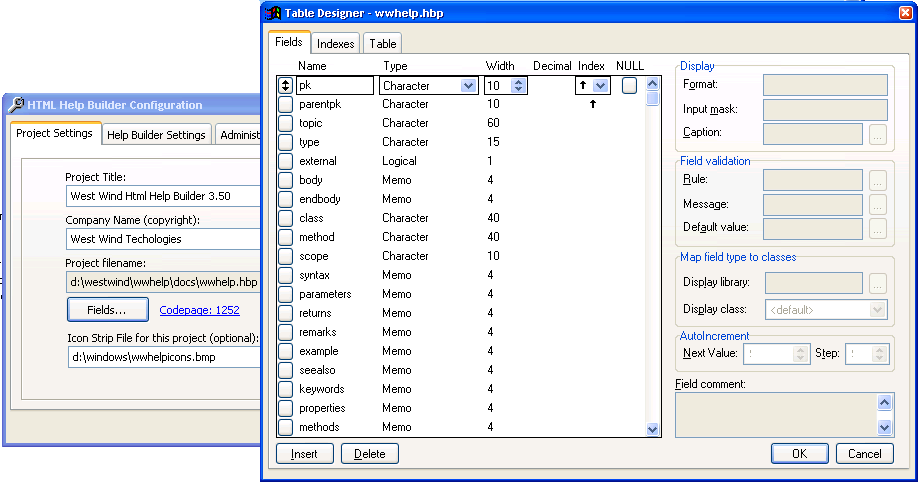Screen dimensions: 918x482
Task: Toggle the NULL checkbox for pk field
Action: pos(629,86)
